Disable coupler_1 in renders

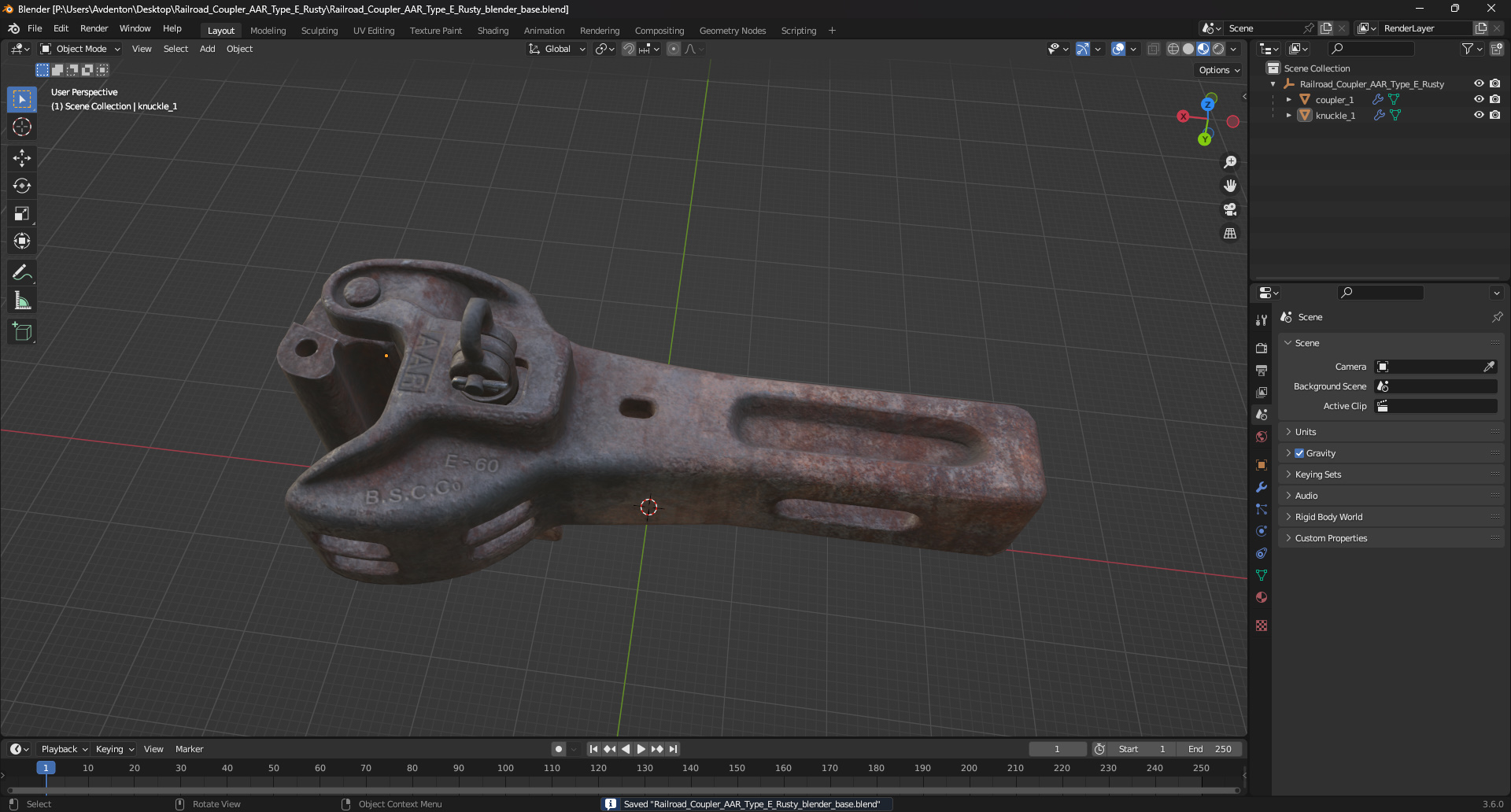tap(1494, 99)
